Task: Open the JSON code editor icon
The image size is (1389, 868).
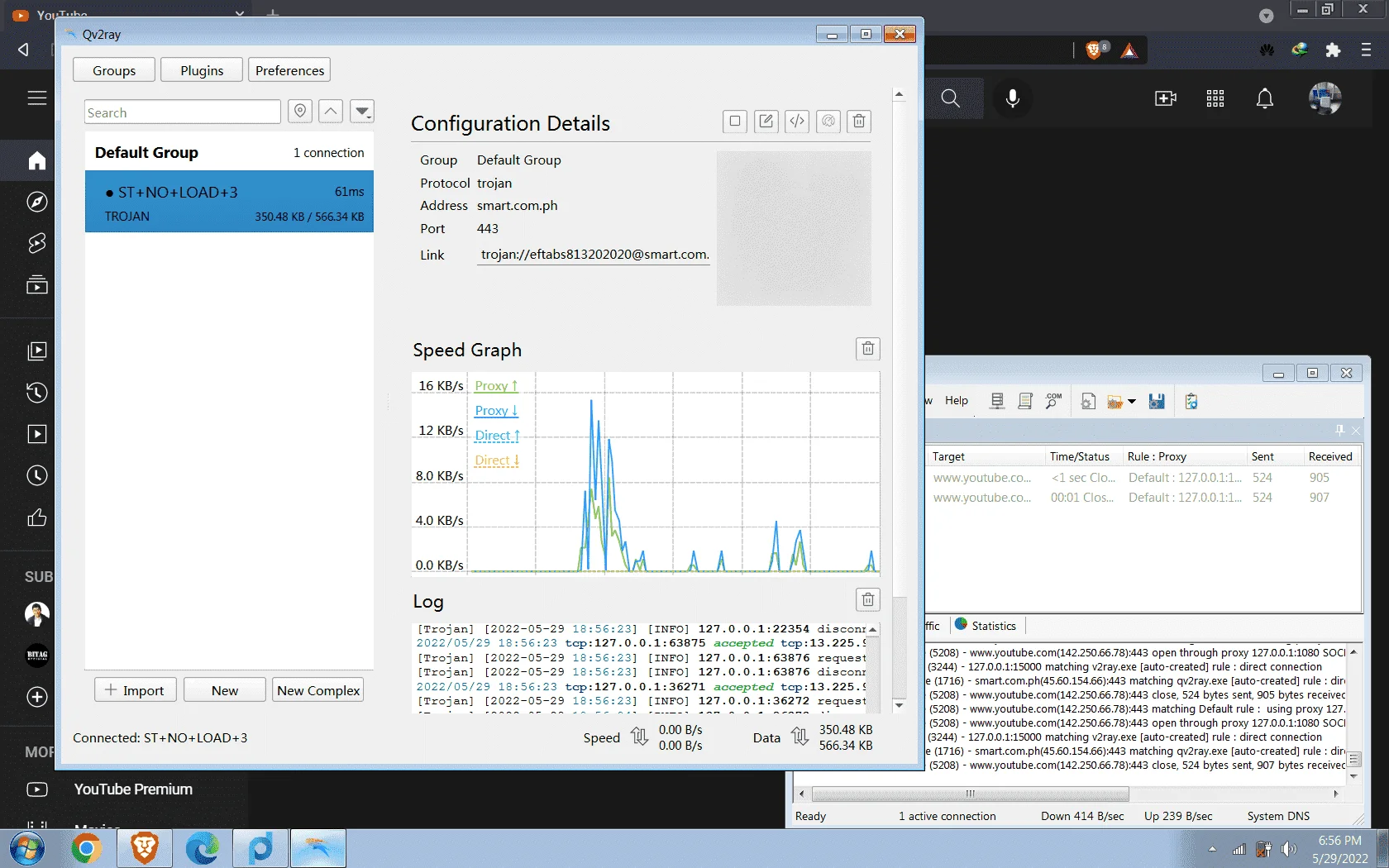Action: click(x=797, y=122)
